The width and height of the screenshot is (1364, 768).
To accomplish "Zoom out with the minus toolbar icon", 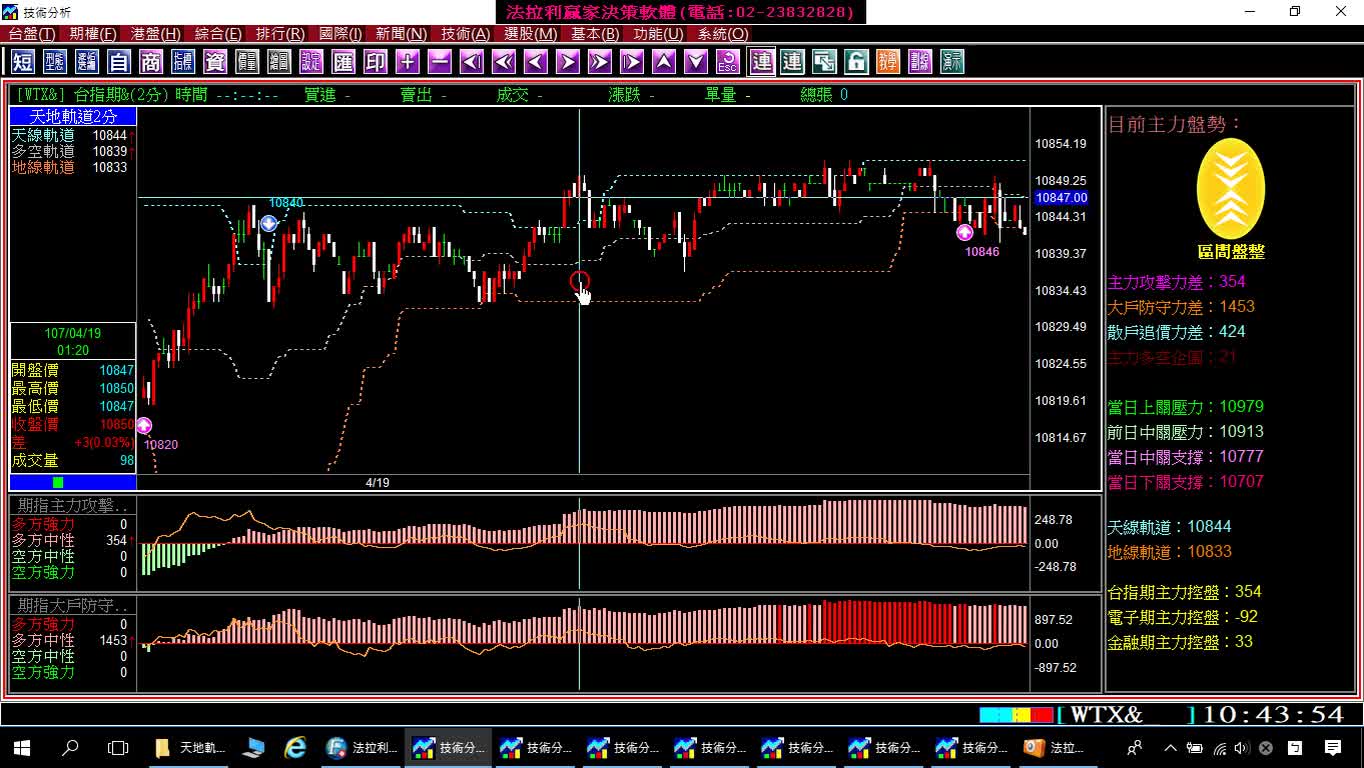I will [439, 62].
